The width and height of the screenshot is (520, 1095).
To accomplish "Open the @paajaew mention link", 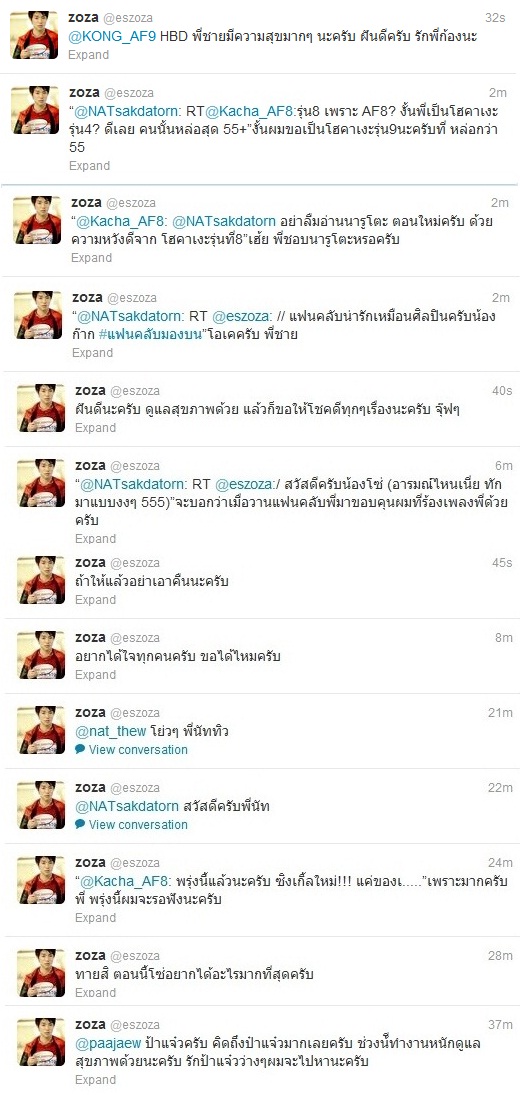I will click(x=106, y=1043).
